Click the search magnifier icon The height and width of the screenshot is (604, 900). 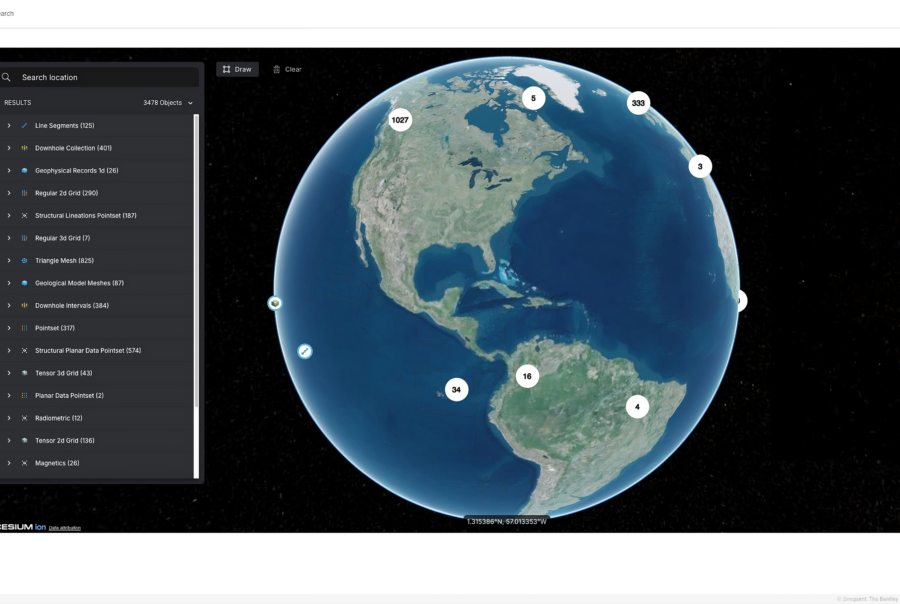coord(7,77)
